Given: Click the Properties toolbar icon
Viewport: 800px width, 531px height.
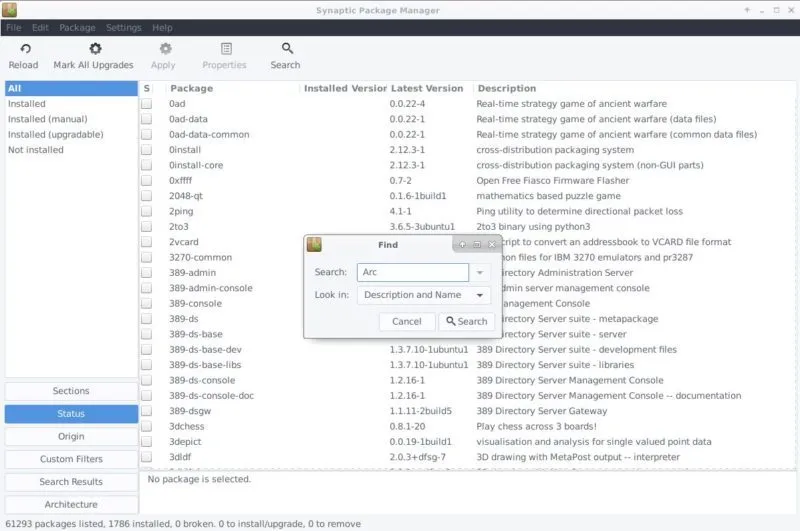Looking at the screenshot, I should (x=225, y=49).
